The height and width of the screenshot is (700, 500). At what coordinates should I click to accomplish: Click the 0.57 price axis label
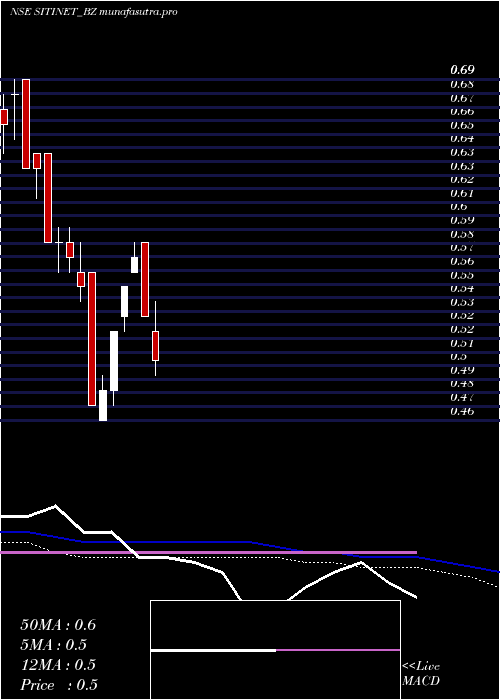click(462, 247)
